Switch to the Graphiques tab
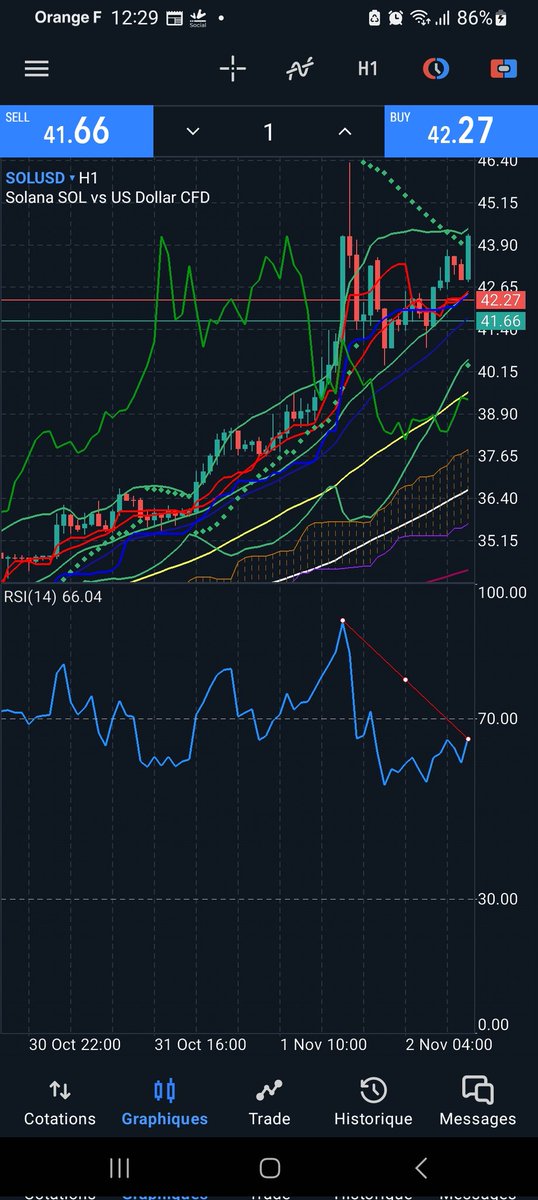The width and height of the screenshot is (538, 1200). click(165, 1102)
